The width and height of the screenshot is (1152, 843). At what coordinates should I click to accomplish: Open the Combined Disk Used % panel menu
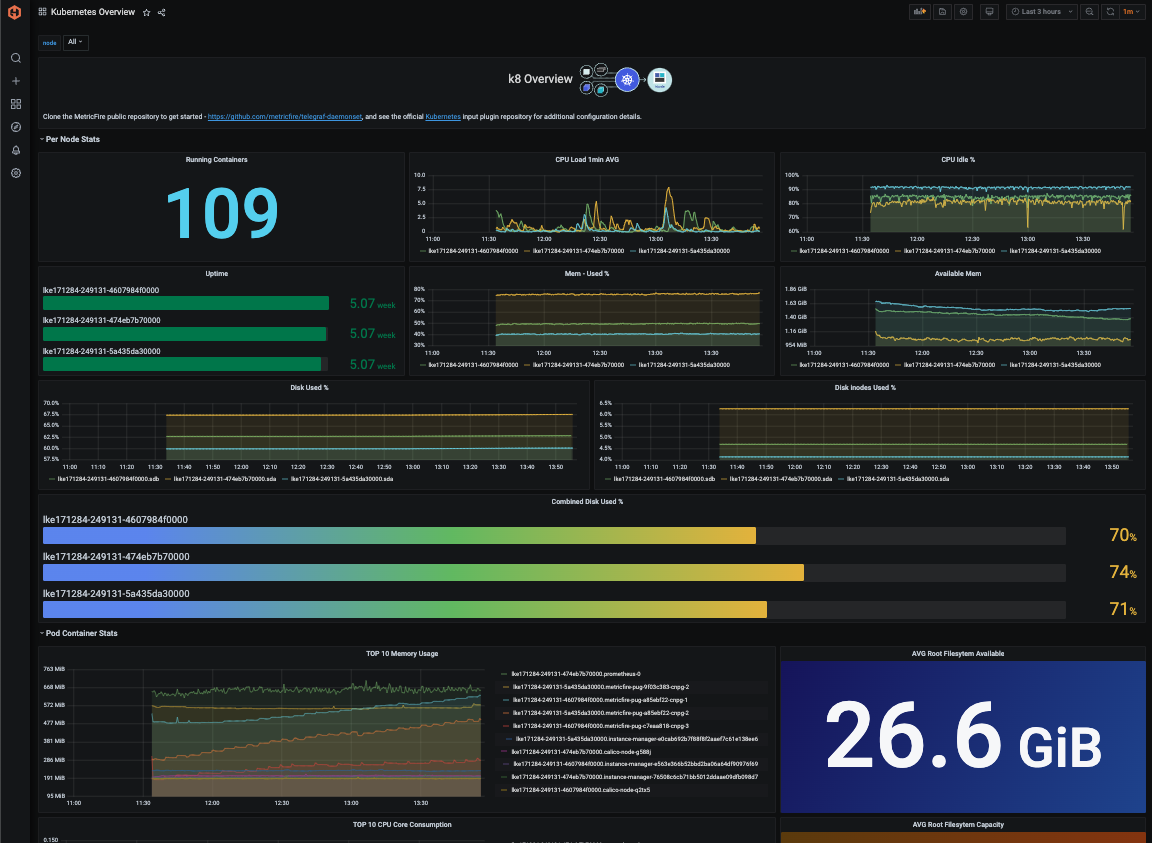[x=587, y=501]
